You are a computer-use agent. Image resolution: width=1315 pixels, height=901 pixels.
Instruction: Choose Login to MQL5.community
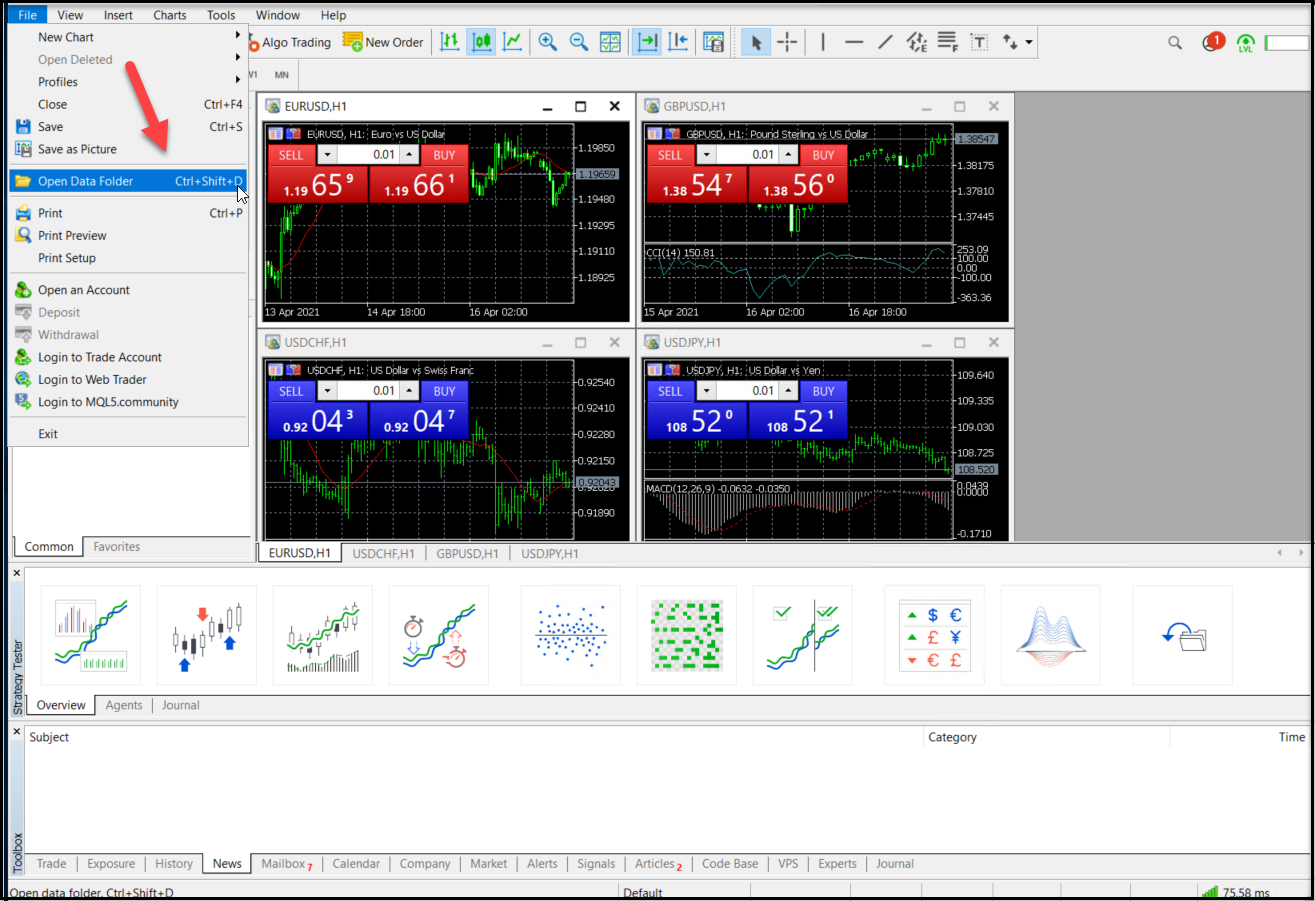[127, 402]
